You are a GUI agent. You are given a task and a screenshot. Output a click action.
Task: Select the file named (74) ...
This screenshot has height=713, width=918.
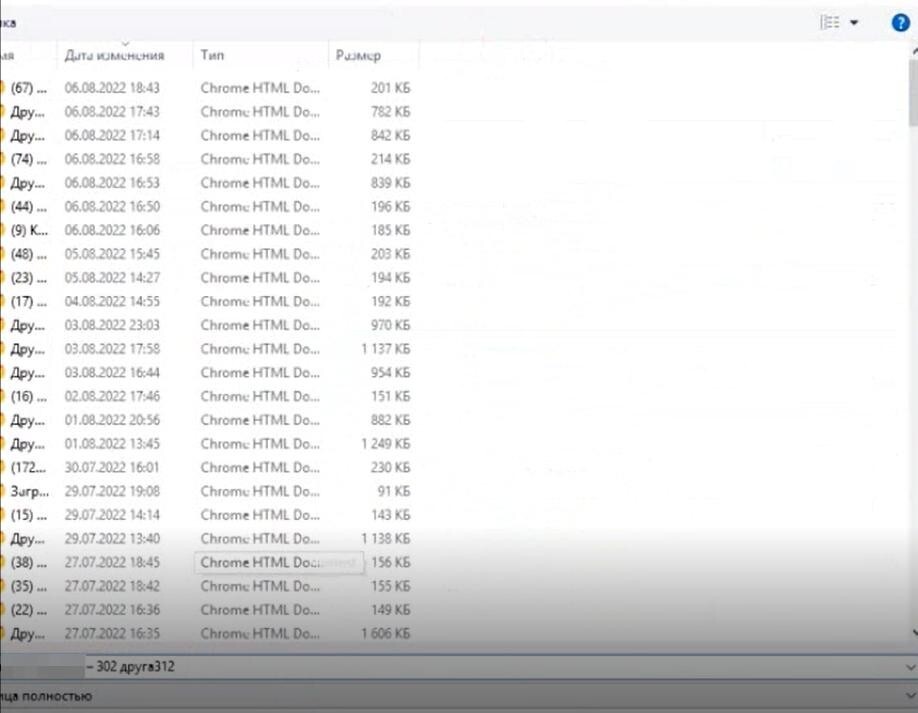pyautogui.click(x=28, y=159)
